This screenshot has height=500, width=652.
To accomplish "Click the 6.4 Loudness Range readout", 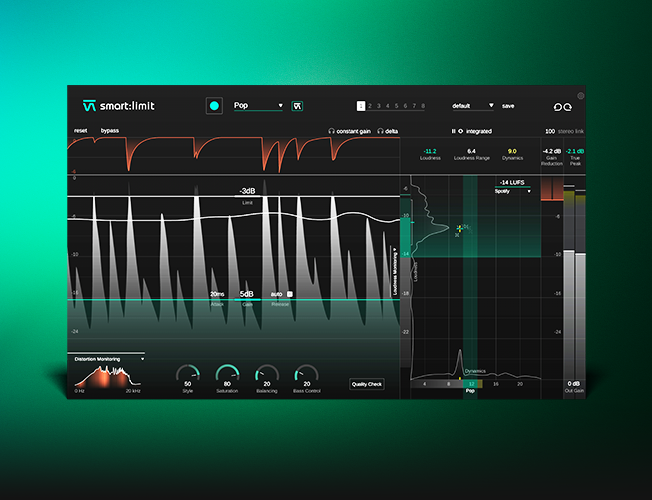I will pyautogui.click(x=471, y=151).
